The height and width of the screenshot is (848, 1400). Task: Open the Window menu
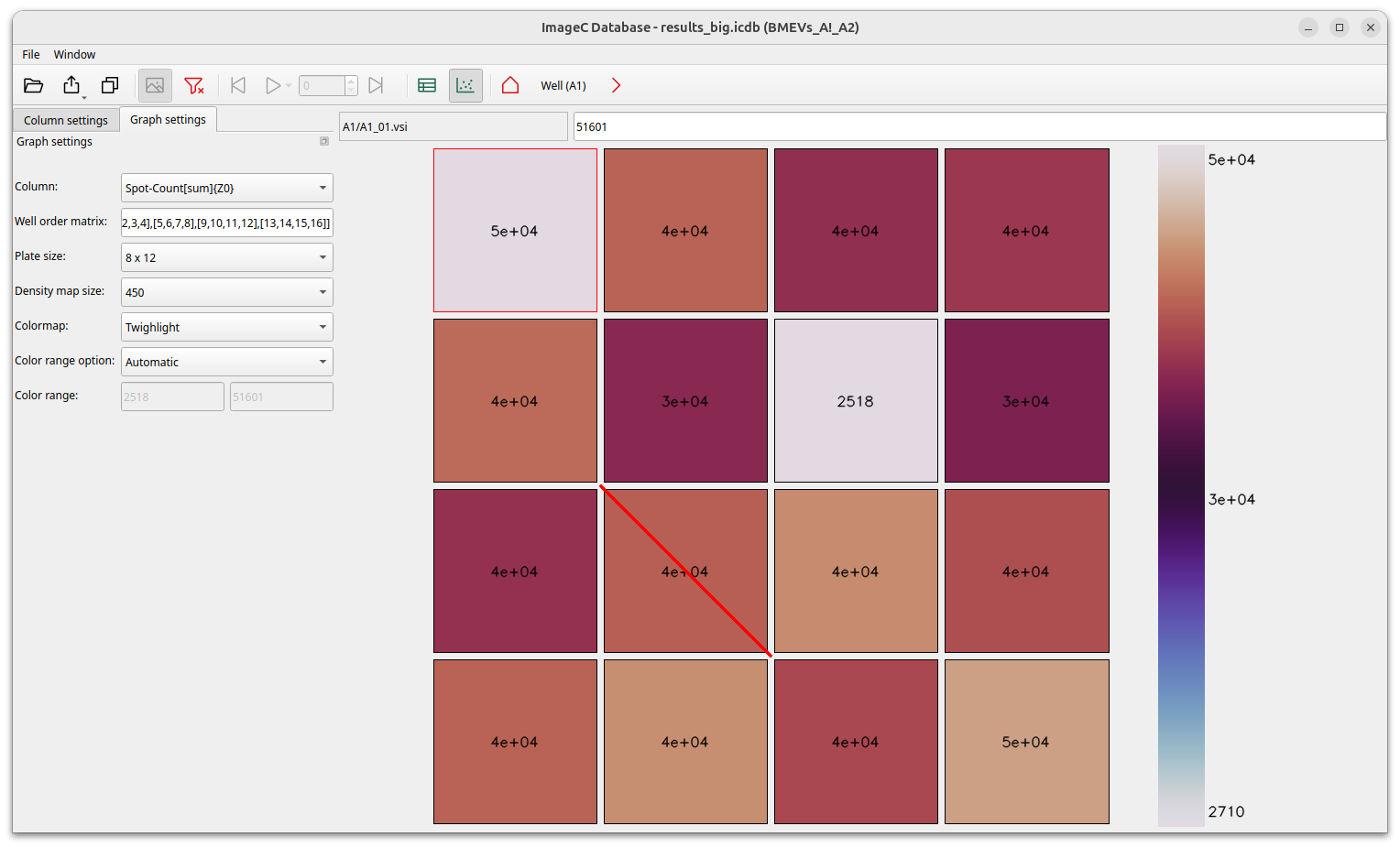point(74,55)
